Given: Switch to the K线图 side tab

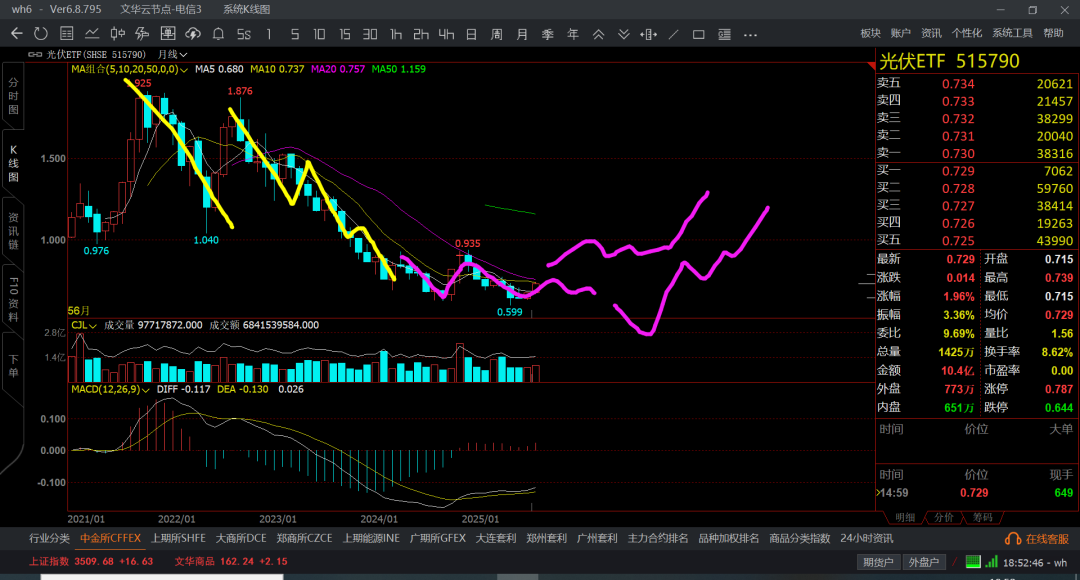Looking at the screenshot, I should [13, 163].
